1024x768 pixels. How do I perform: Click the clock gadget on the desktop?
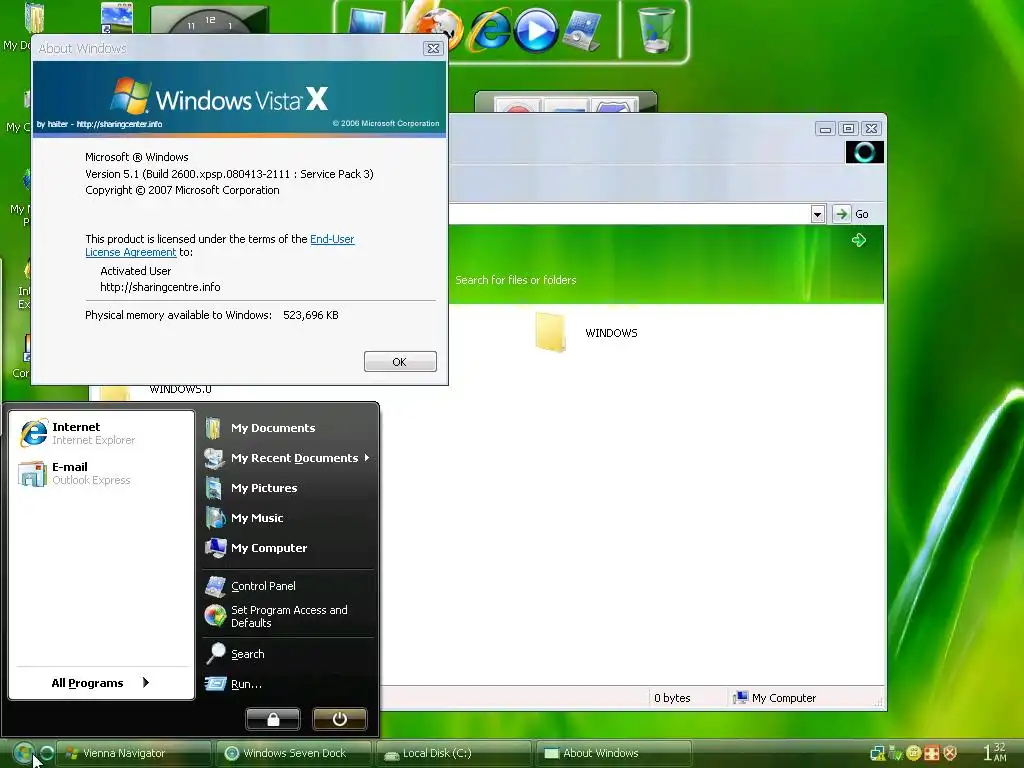pyautogui.click(x=209, y=20)
